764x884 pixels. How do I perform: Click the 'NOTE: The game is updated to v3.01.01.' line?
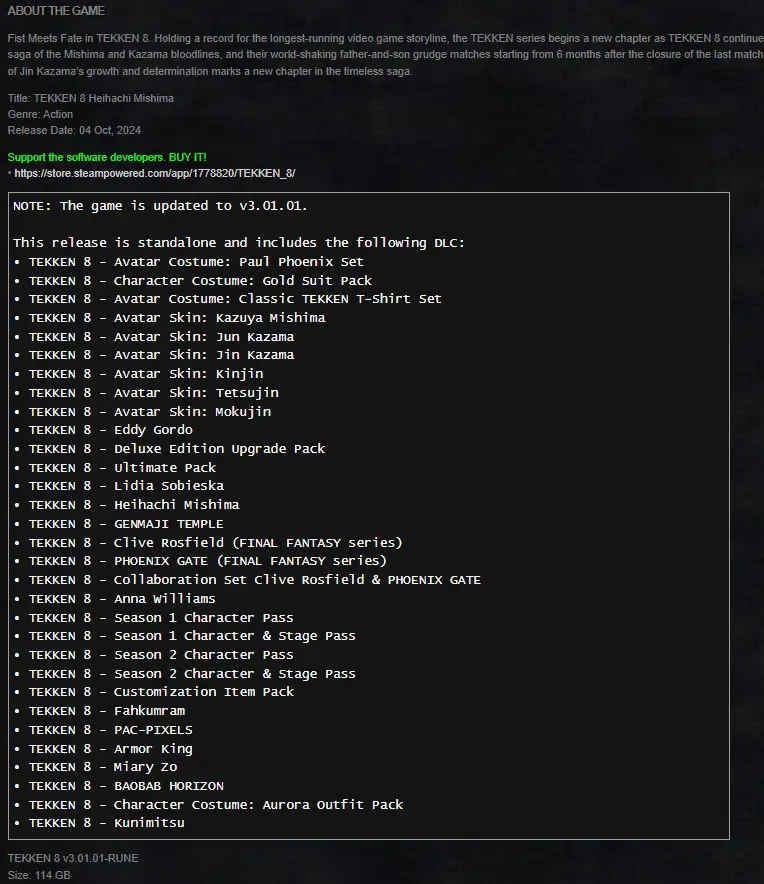point(160,206)
